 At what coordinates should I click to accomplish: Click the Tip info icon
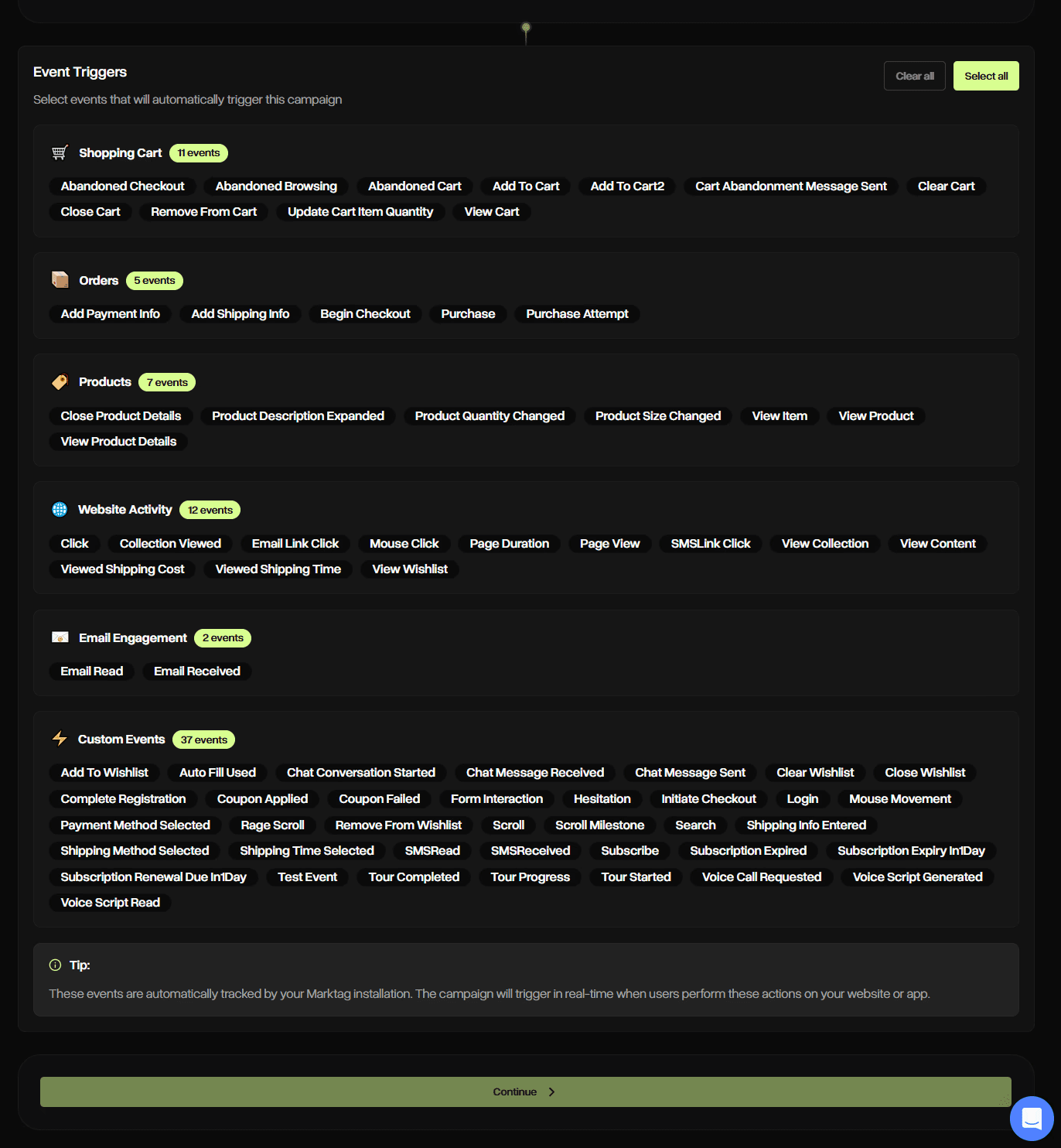coord(55,965)
